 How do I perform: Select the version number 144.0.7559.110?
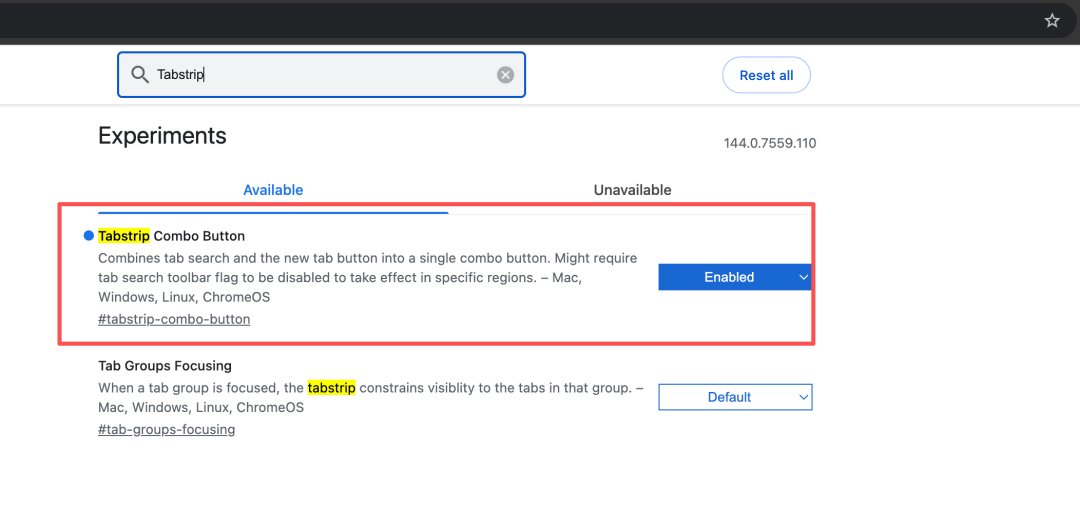(x=769, y=143)
